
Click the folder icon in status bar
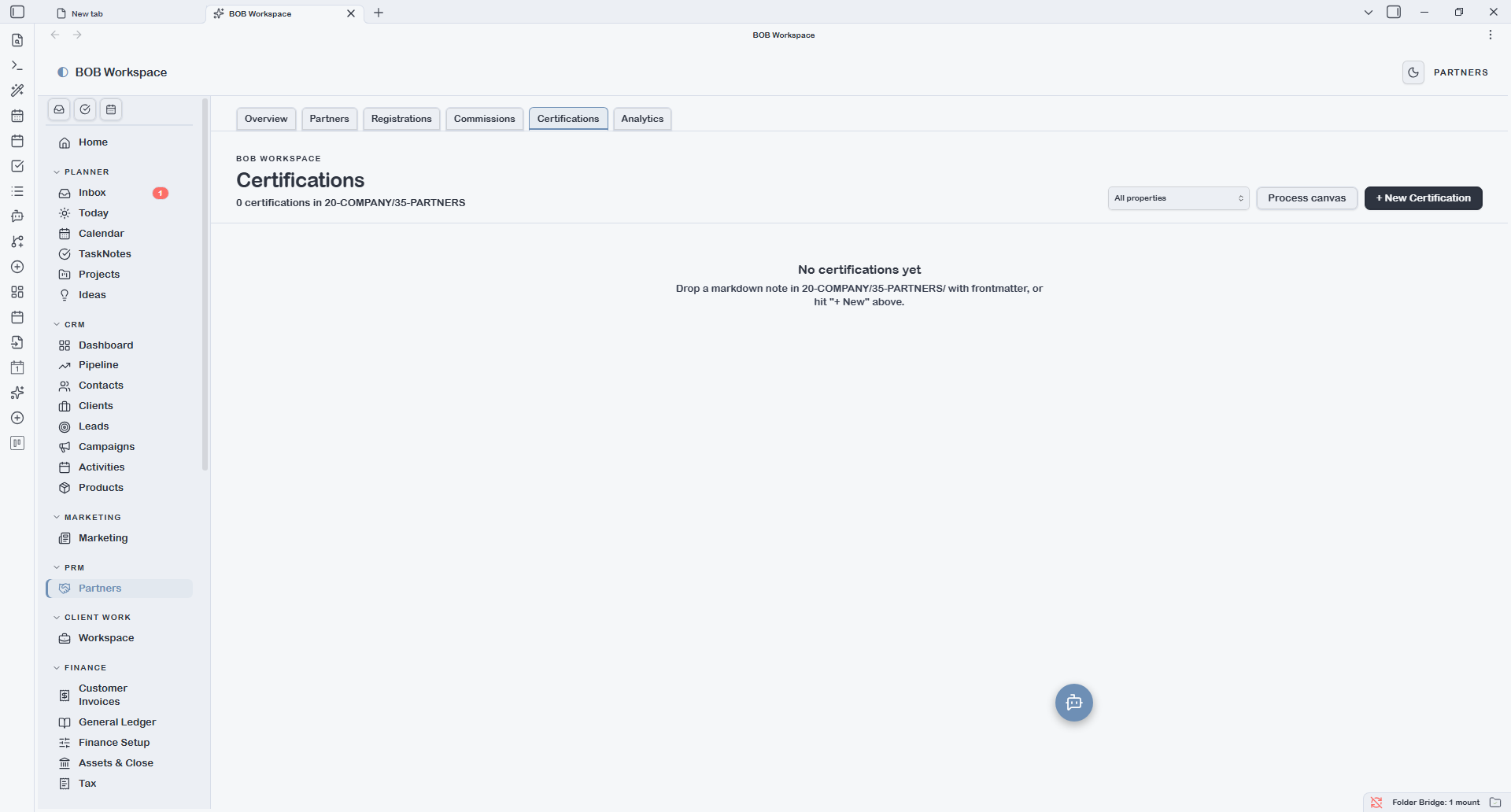pos(1495,803)
